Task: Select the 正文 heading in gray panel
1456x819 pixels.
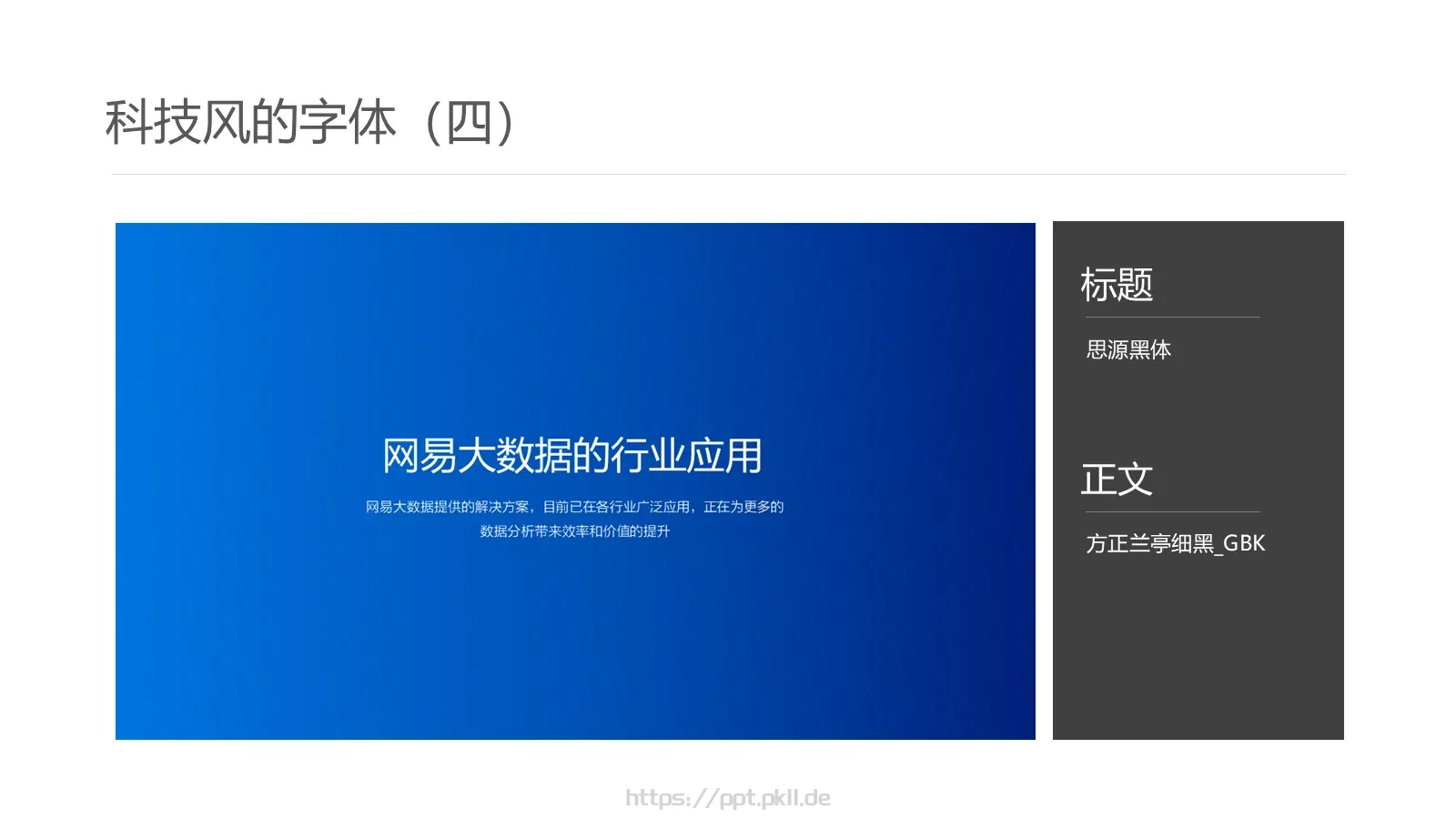Action: [1117, 480]
